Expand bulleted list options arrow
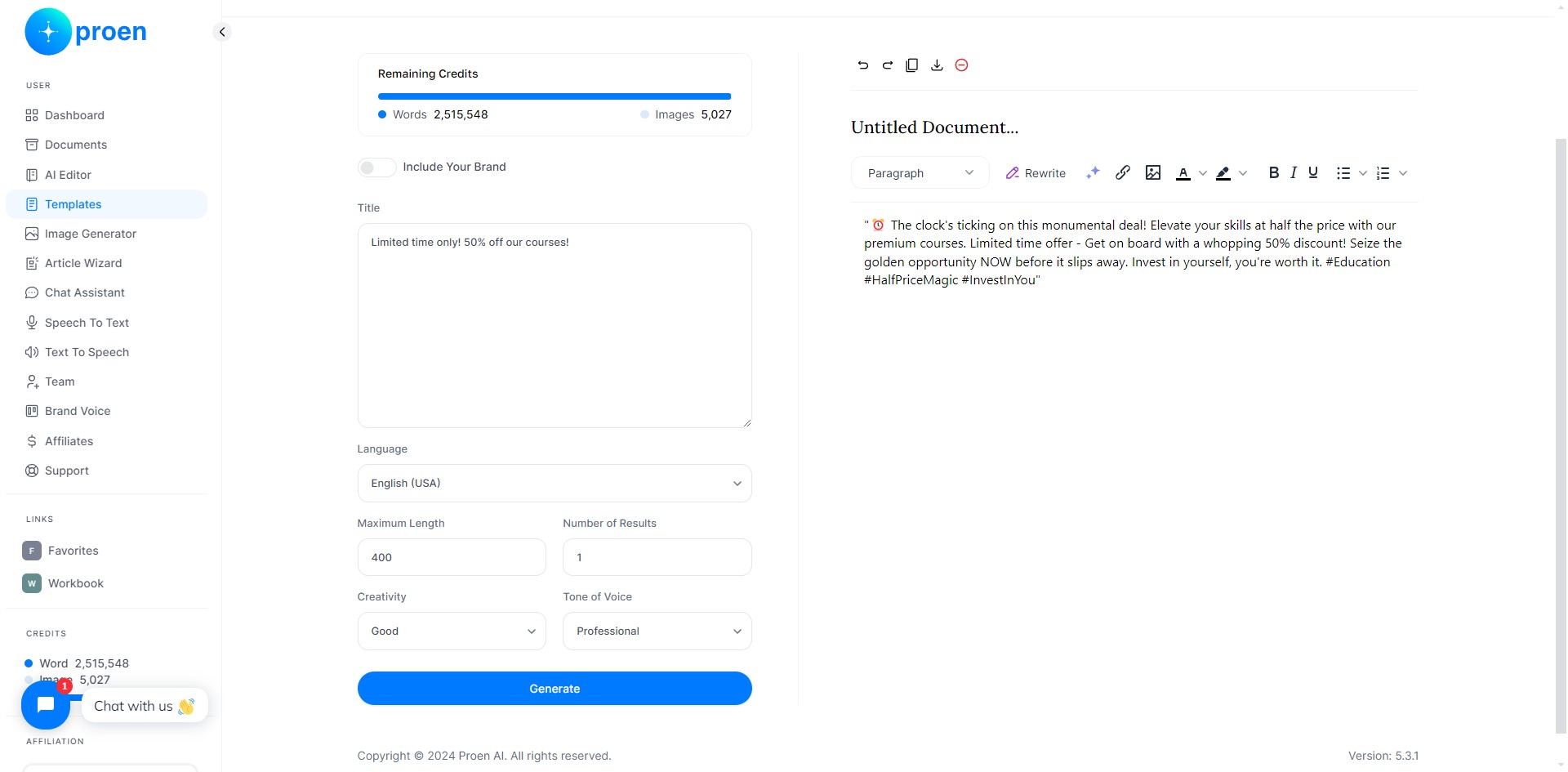The image size is (1568, 772). click(1363, 173)
